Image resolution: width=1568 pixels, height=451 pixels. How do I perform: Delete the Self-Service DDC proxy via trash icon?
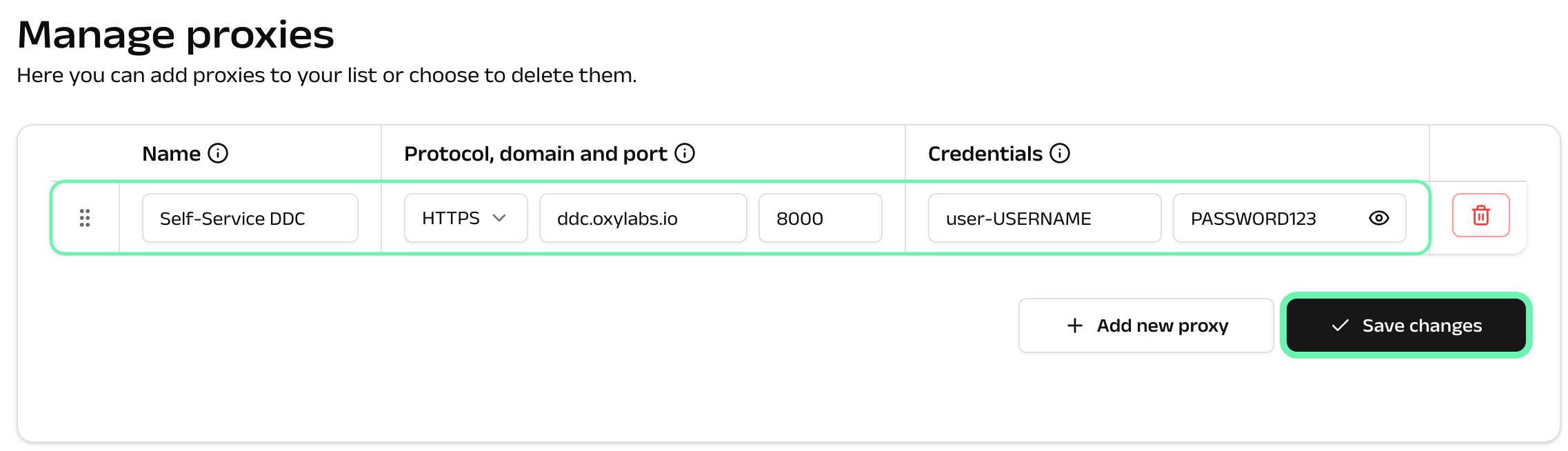1480,216
